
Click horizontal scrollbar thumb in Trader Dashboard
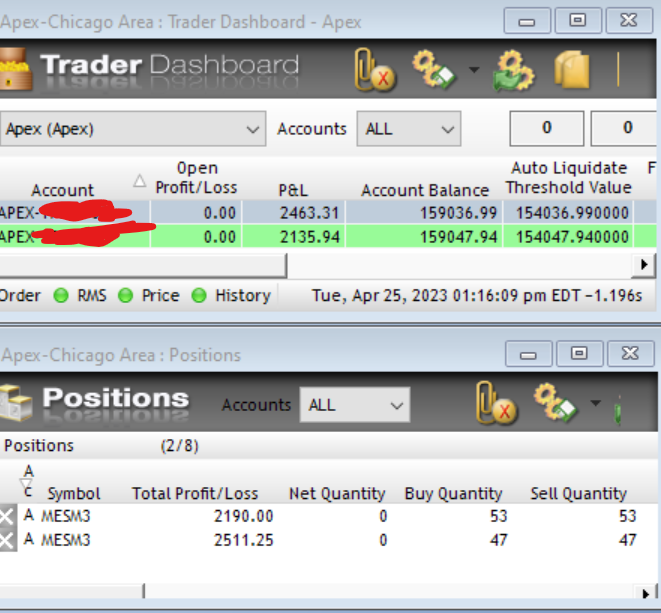[143, 266]
